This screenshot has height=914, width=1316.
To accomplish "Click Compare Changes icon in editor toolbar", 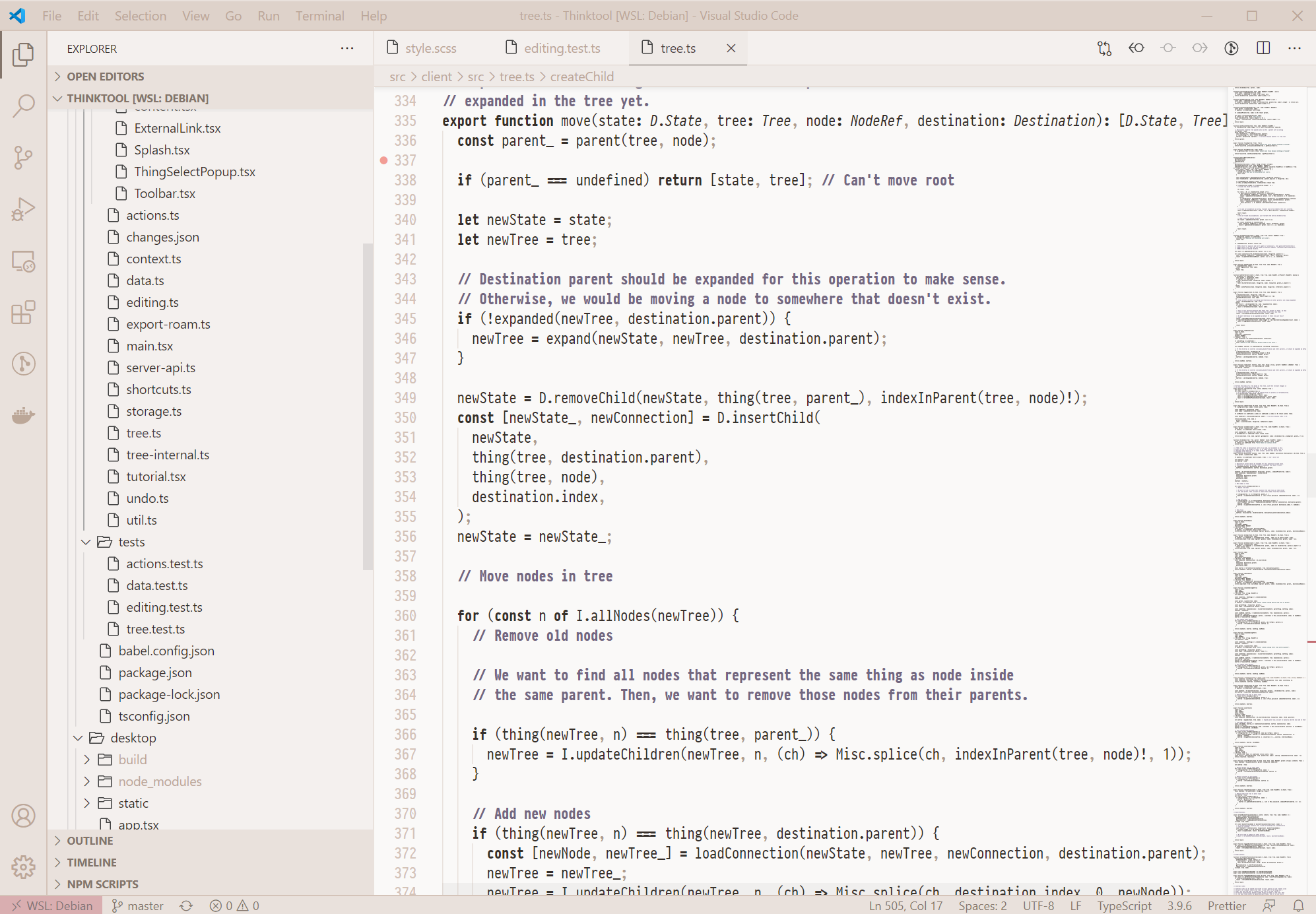I will pos(1104,48).
